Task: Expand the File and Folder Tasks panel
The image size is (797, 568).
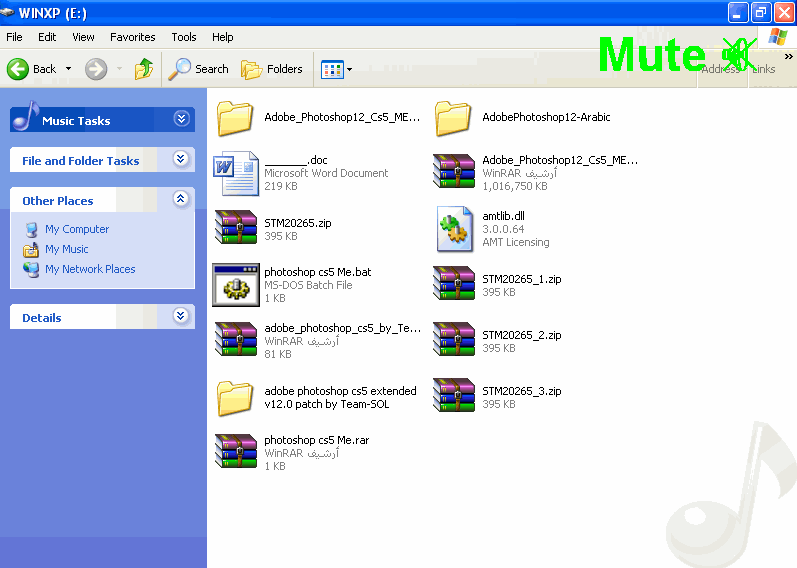Action: pyautogui.click(x=181, y=159)
